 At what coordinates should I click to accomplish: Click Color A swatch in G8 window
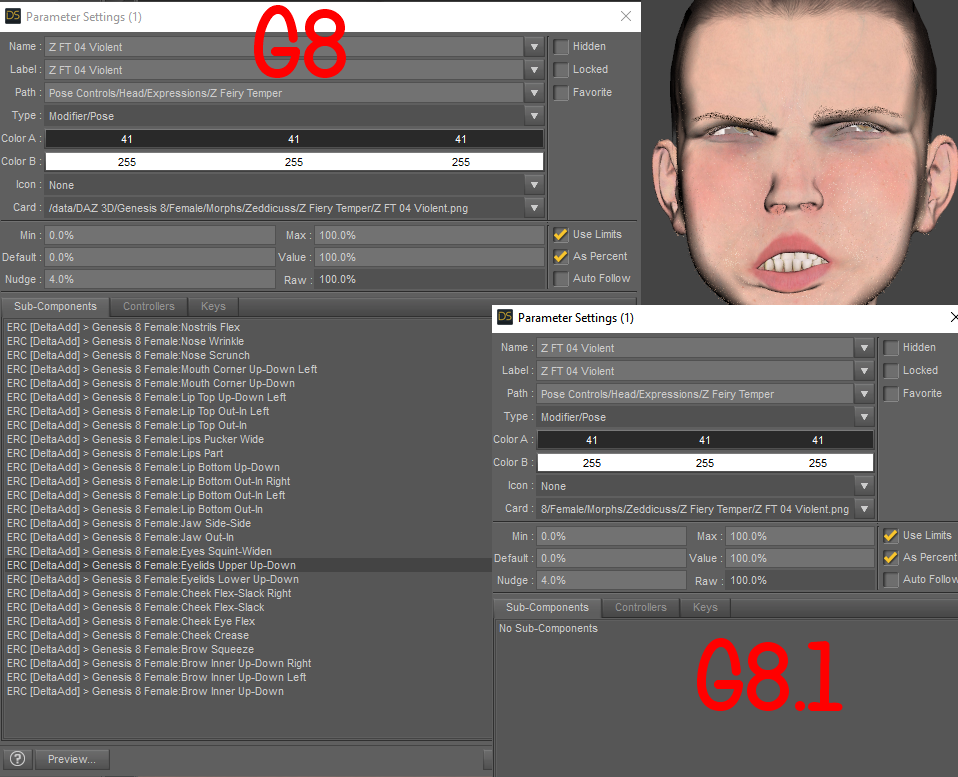294,139
